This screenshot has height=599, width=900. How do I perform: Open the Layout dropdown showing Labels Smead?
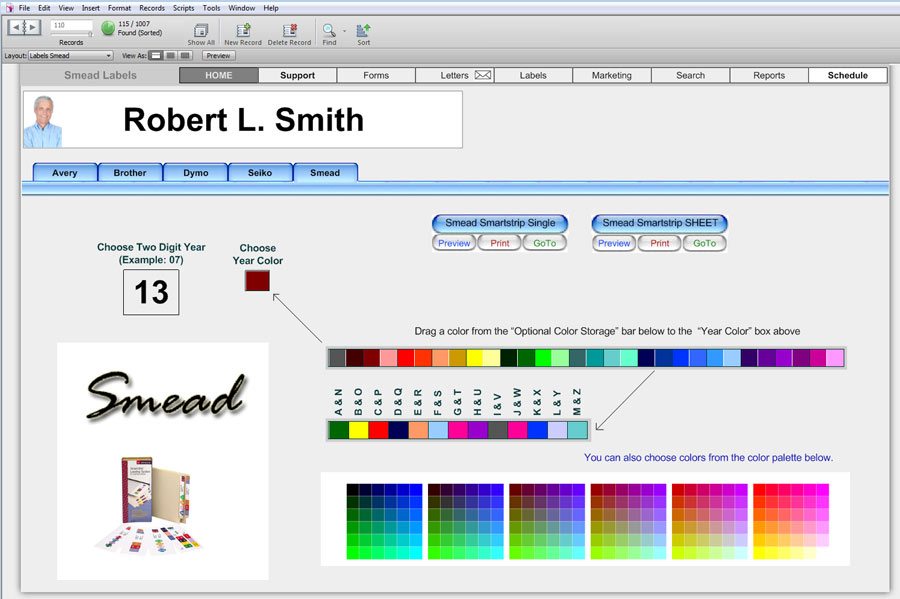click(x=71, y=56)
